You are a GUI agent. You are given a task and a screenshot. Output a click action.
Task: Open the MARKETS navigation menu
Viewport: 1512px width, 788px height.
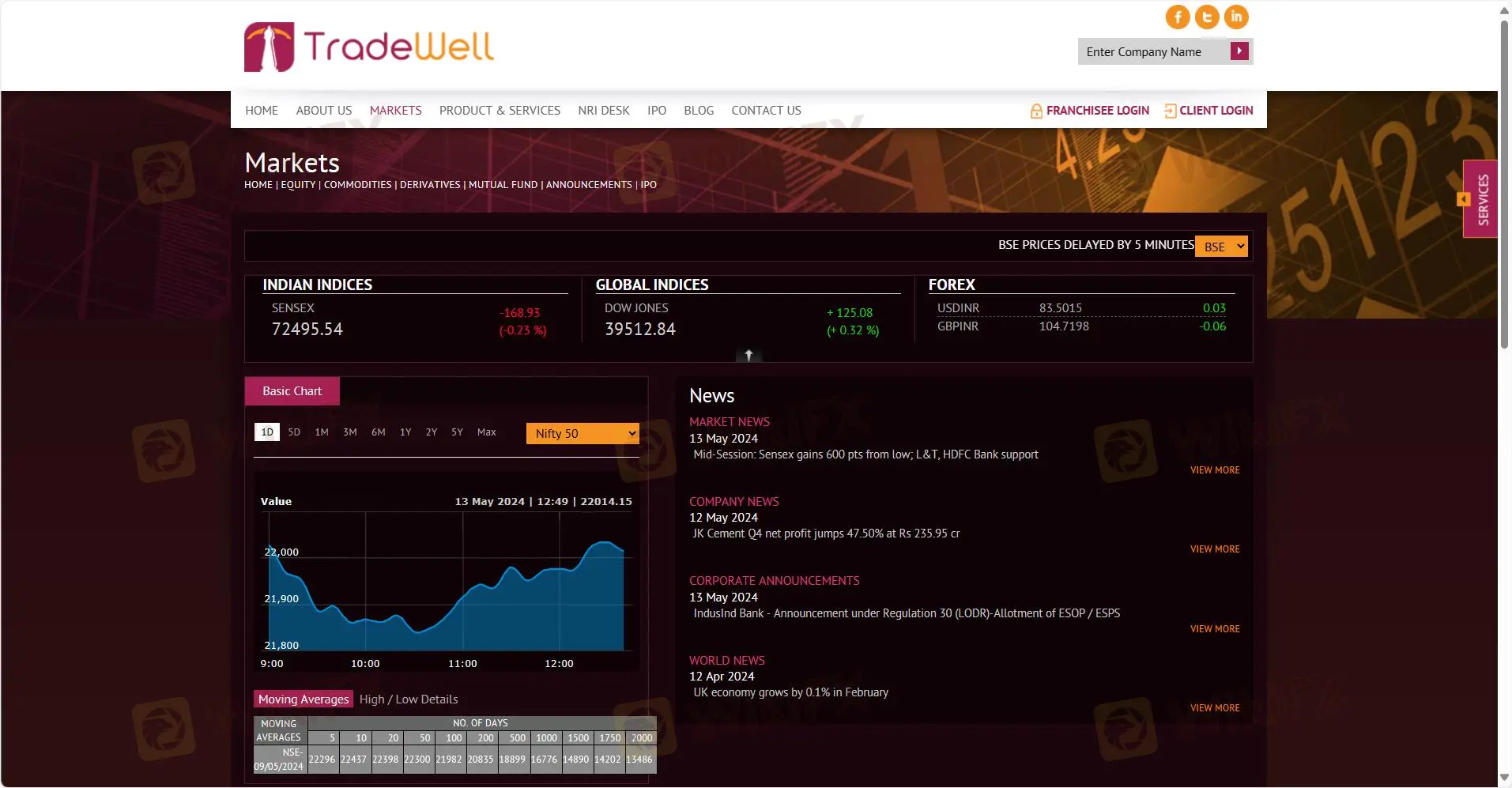pos(395,111)
